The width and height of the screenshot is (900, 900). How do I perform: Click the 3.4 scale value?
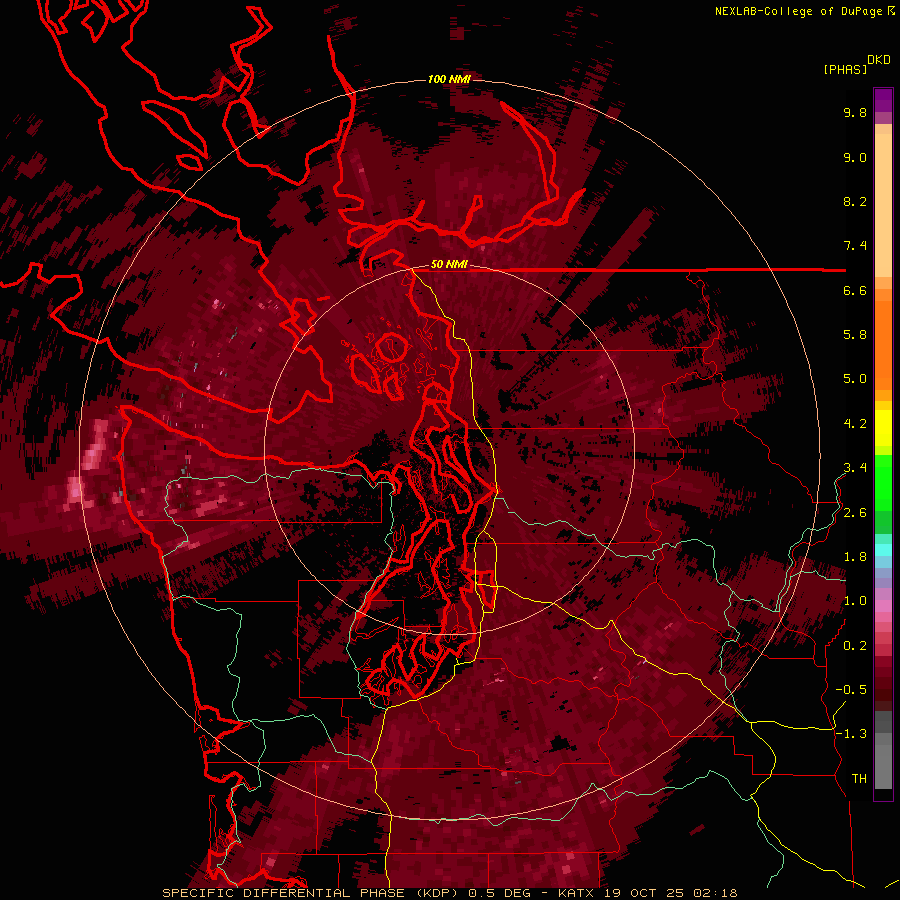point(855,468)
